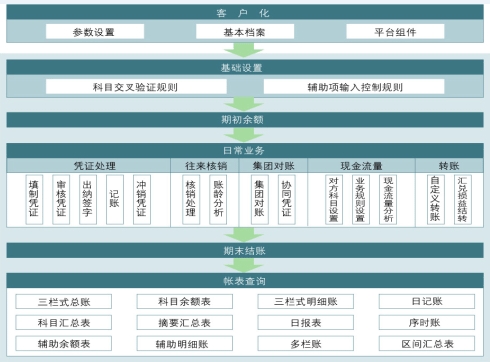Open the 摘要汇总表 report

185,322
